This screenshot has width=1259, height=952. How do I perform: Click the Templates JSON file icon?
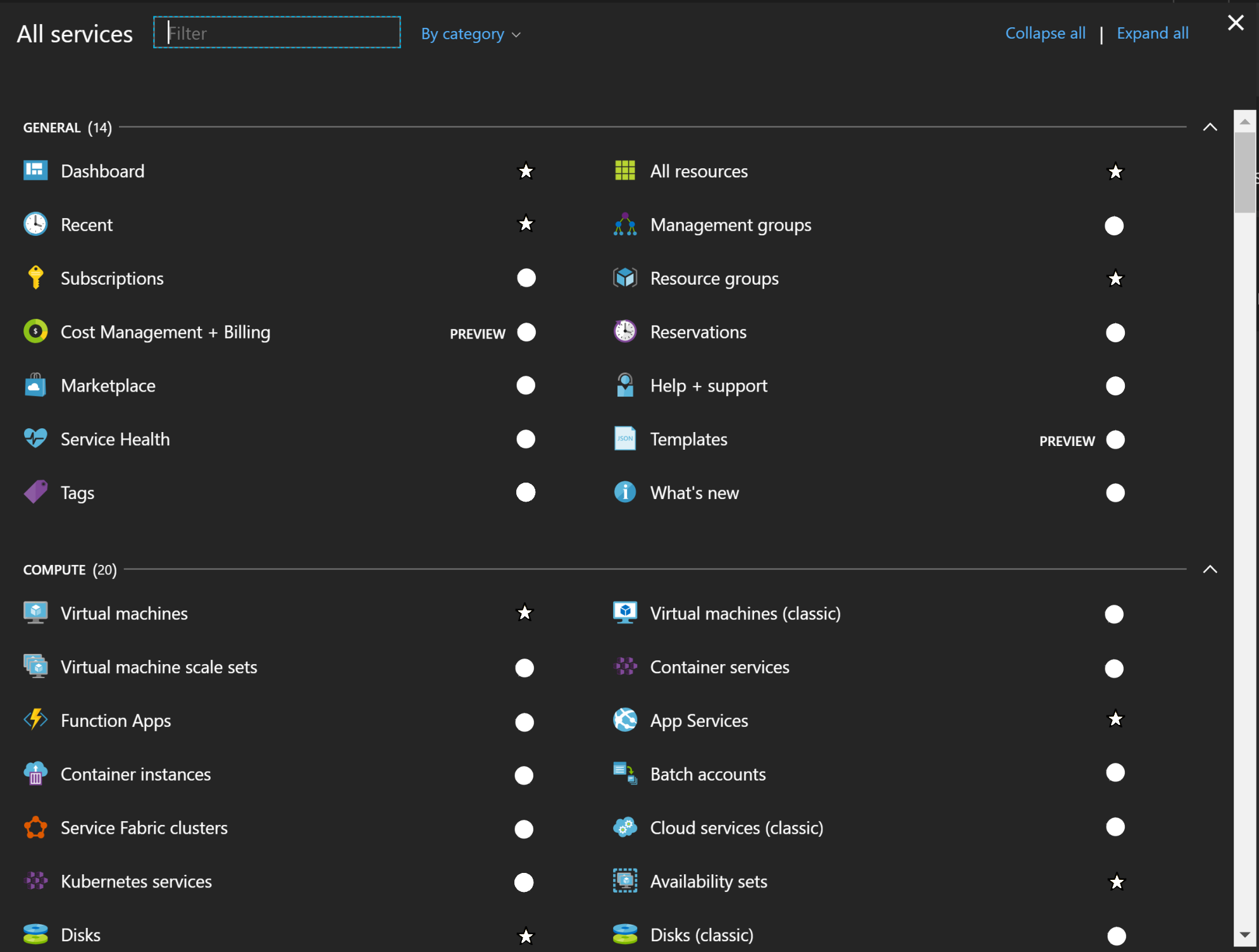click(625, 438)
